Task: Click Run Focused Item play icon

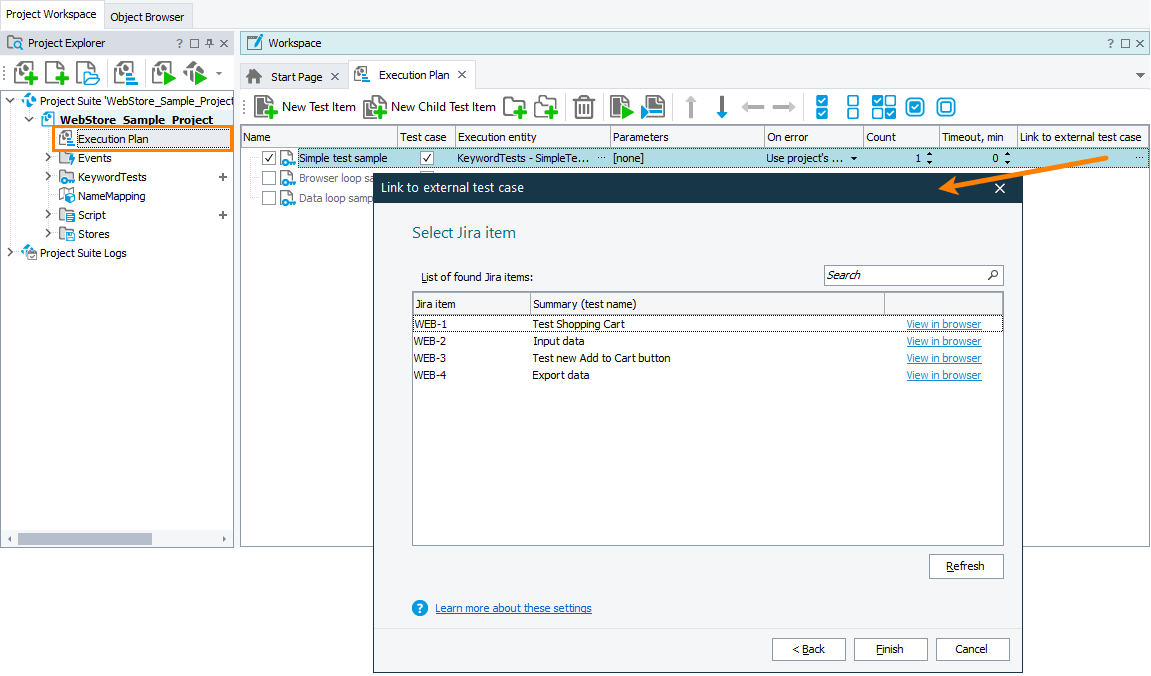Action: coord(621,107)
